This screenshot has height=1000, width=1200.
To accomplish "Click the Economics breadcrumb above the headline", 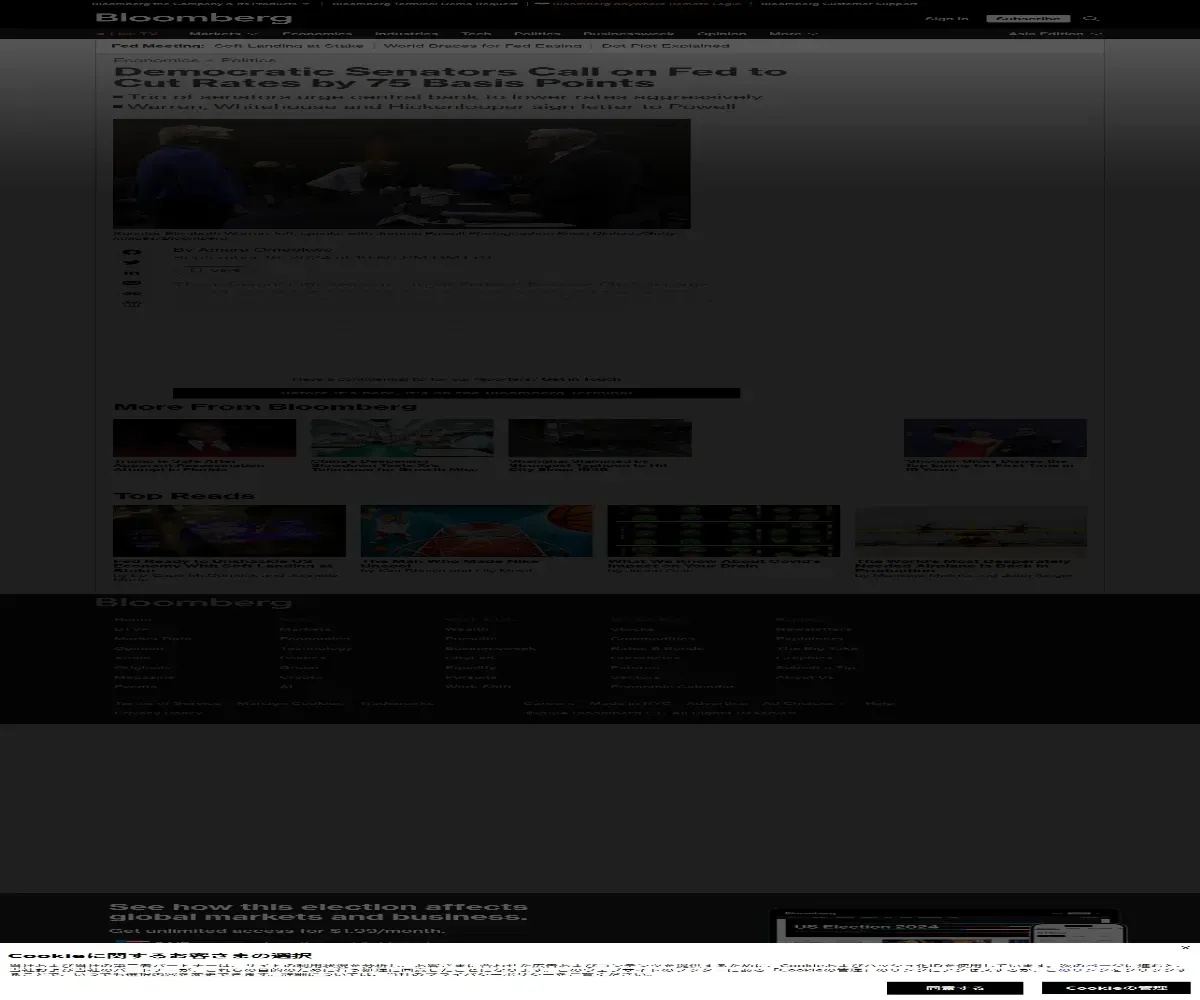I will pyautogui.click(x=156, y=60).
